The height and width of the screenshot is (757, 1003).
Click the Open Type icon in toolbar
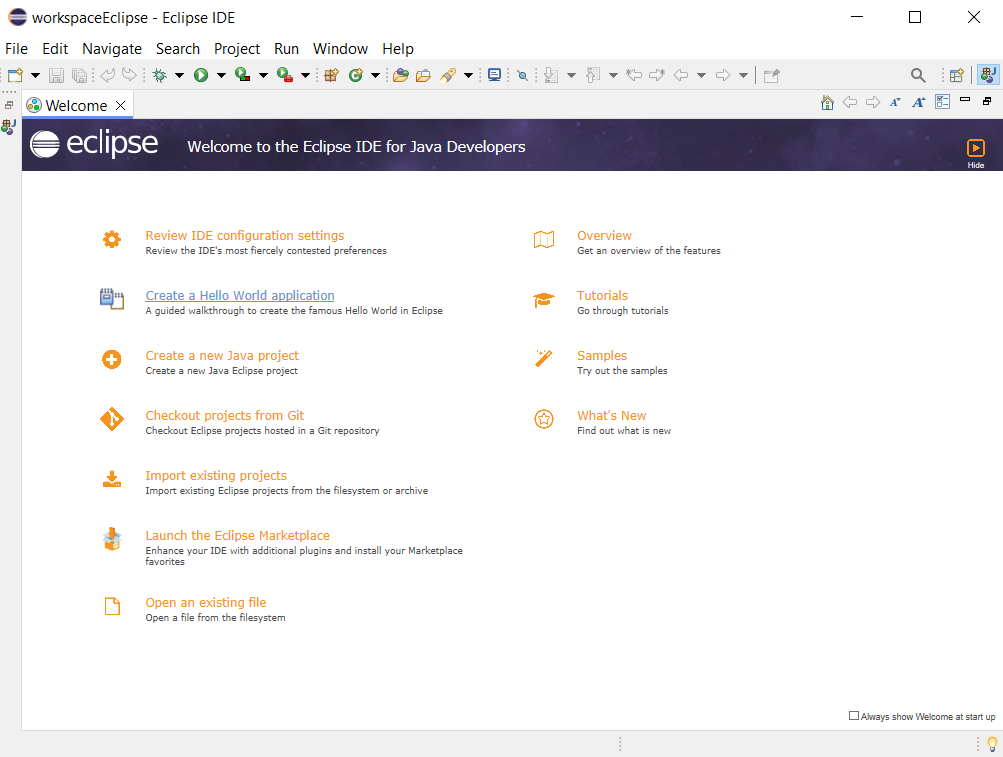tap(400, 75)
